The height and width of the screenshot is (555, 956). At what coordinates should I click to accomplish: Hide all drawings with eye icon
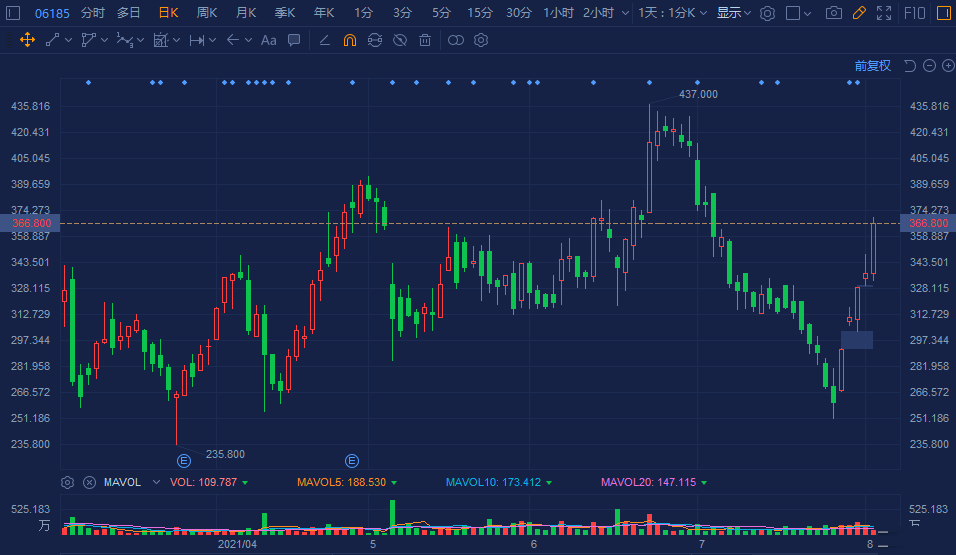point(400,40)
